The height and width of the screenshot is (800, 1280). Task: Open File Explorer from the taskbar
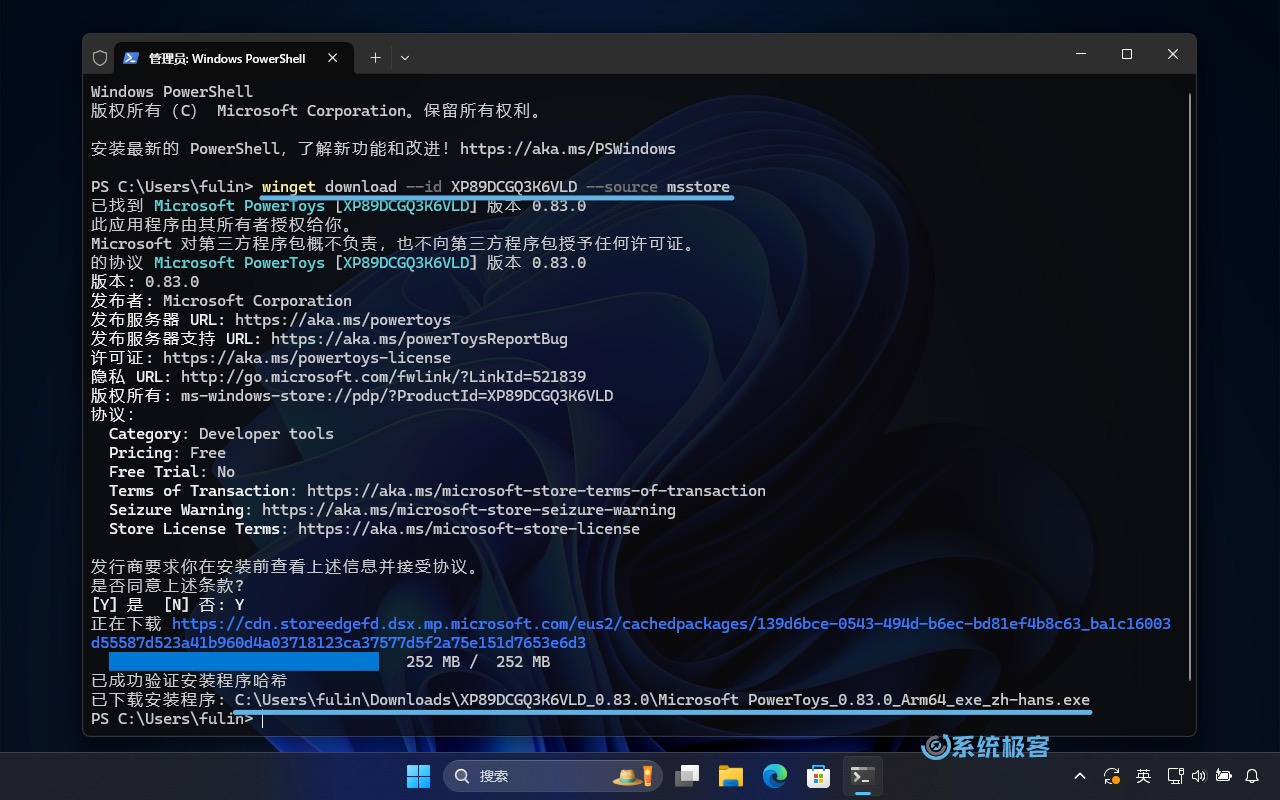(731, 776)
